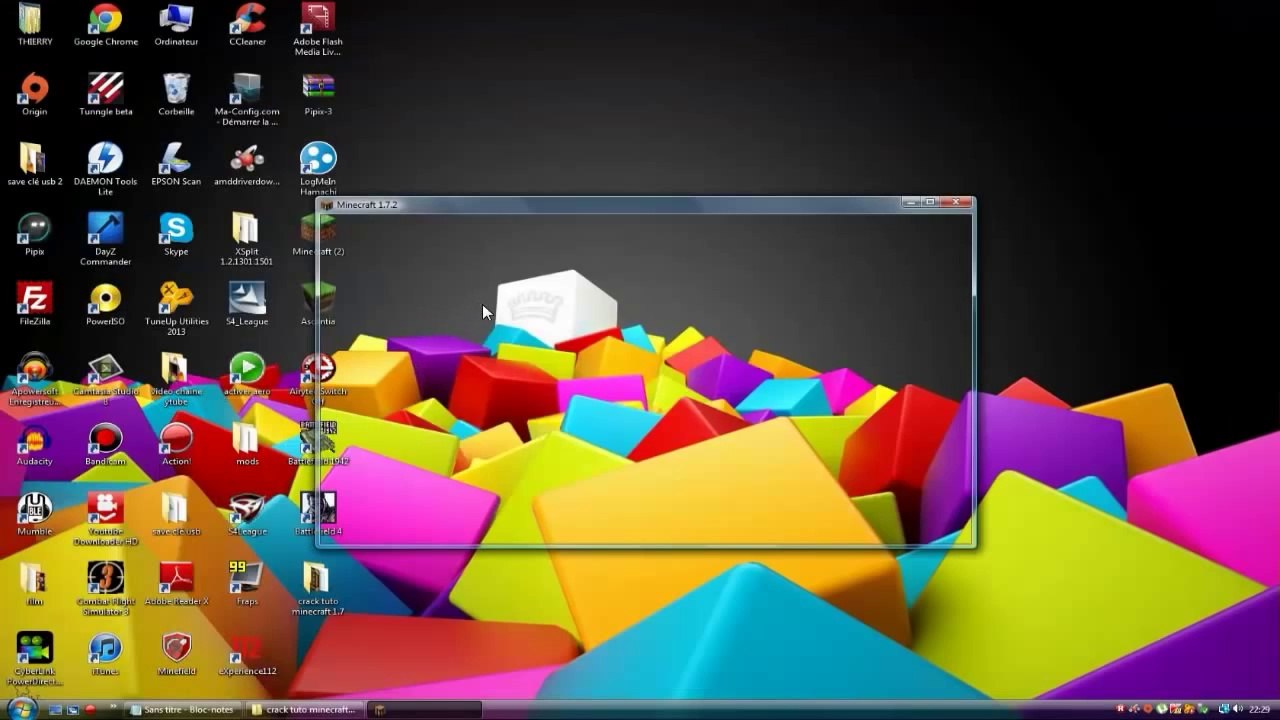1280x720 pixels.
Task: Open the DayZ Commander shortcut
Action: click(x=105, y=240)
